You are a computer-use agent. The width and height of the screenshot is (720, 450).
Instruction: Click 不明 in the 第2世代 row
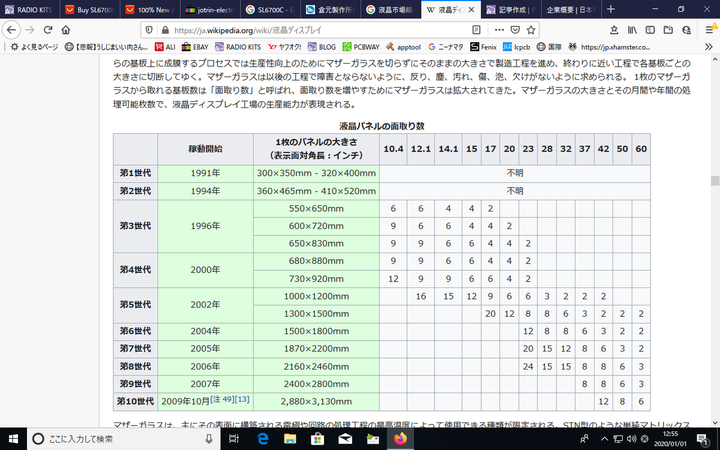coord(515,191)
